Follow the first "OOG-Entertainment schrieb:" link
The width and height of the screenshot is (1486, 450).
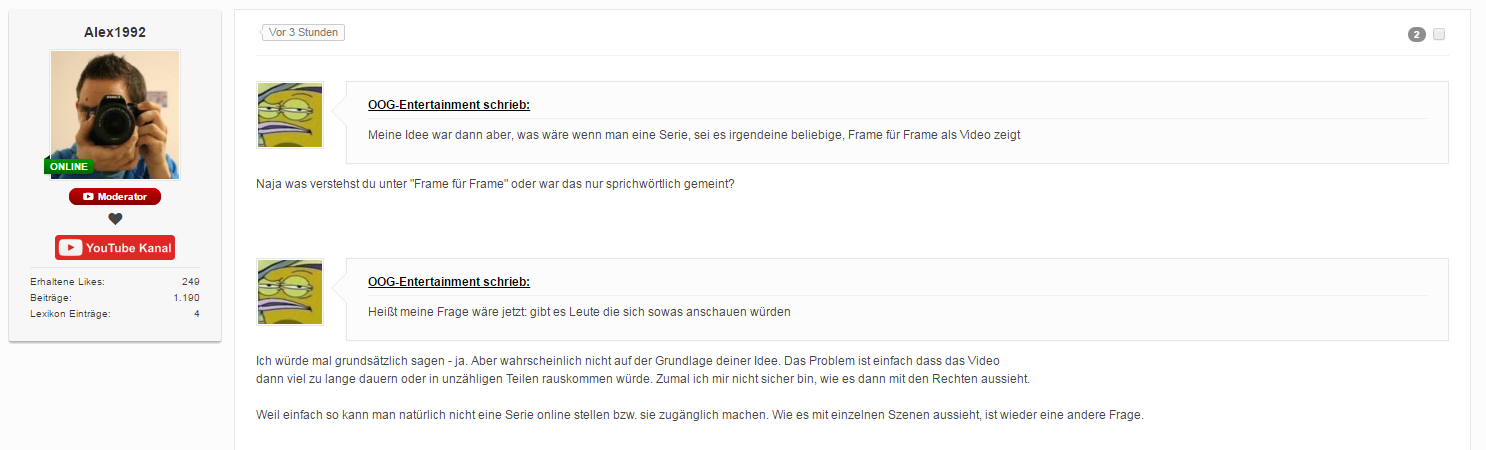pos(449,105)
